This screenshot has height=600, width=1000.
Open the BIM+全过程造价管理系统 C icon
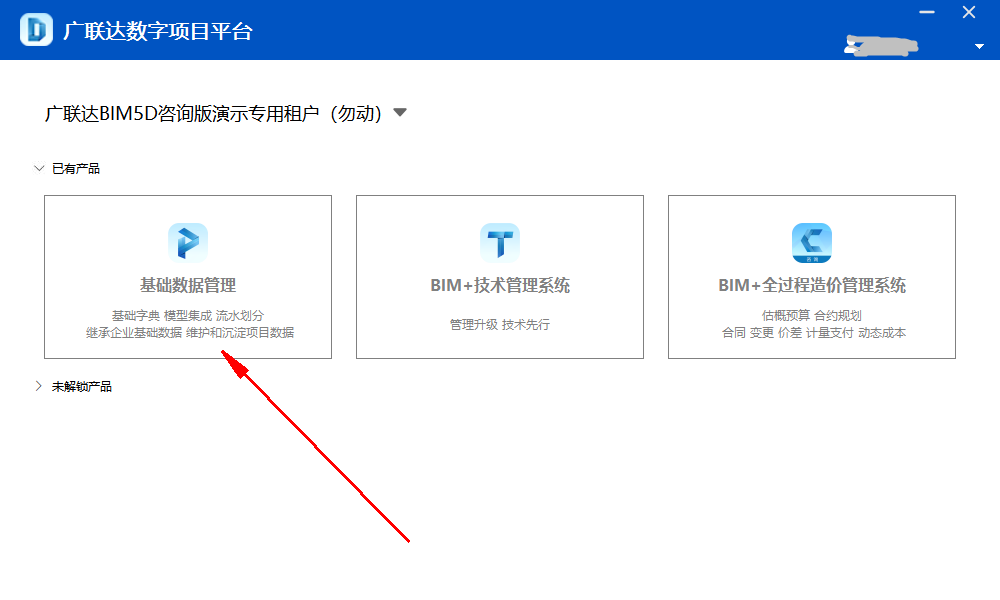812,242
